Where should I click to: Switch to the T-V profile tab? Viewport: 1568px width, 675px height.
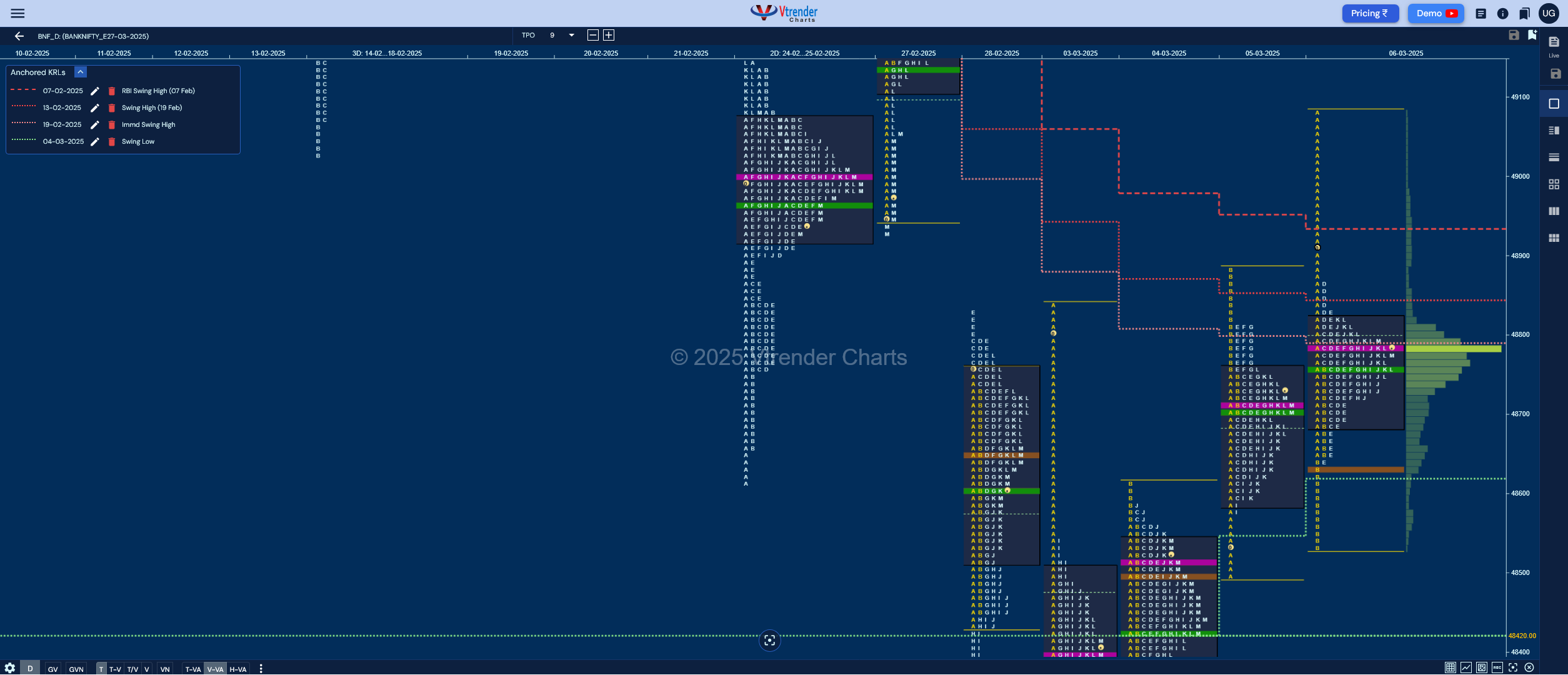[x=115, y=669]
